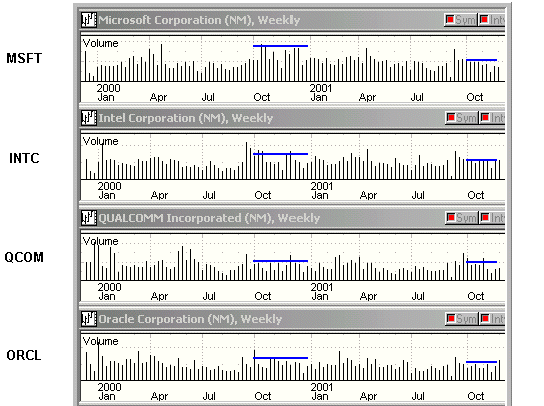544x406 pixels.
Task: Click the Volume label in Microsoft chart
Action: (100, 43)
